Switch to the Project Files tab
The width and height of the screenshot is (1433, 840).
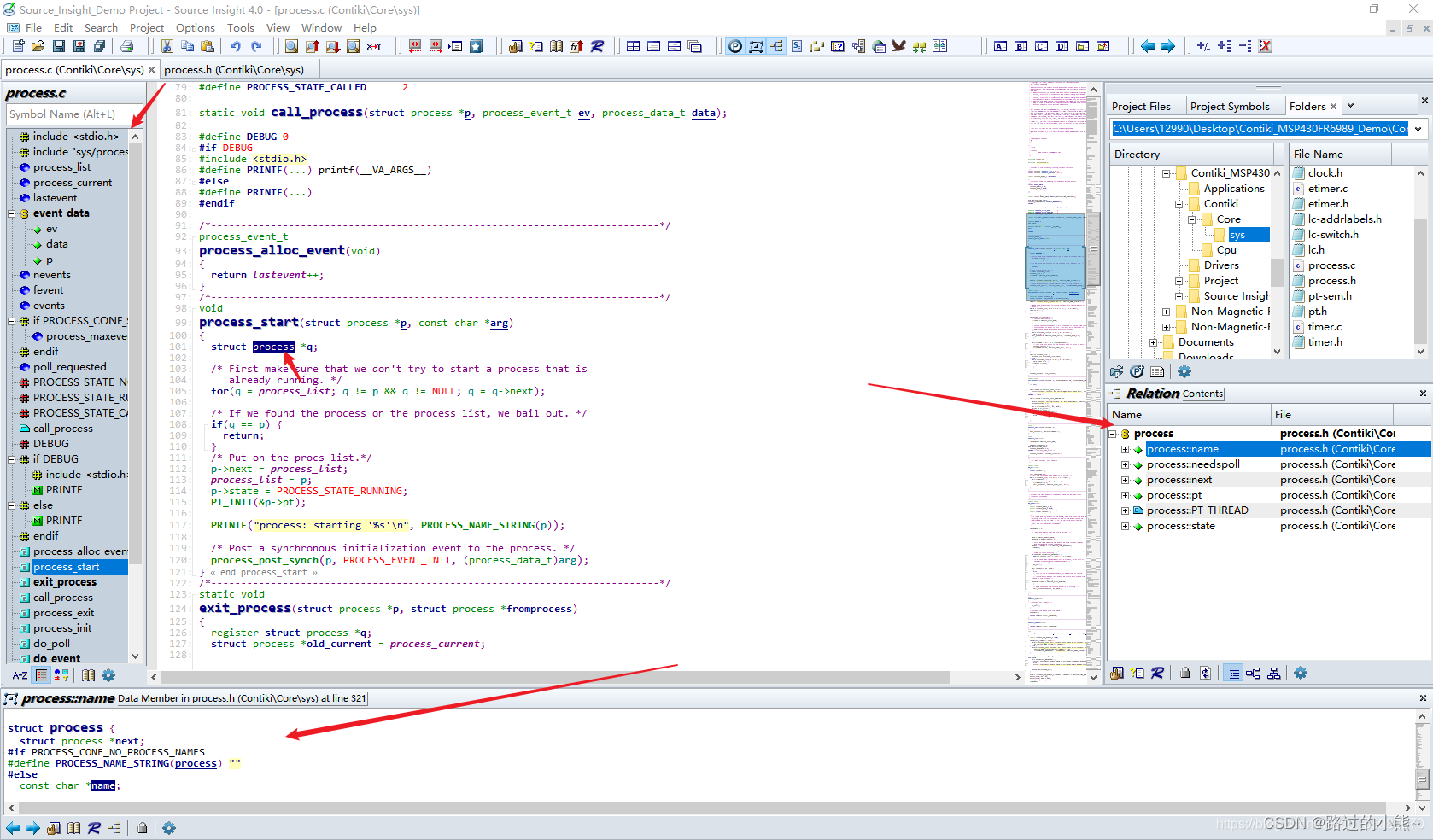(1141, 106)
